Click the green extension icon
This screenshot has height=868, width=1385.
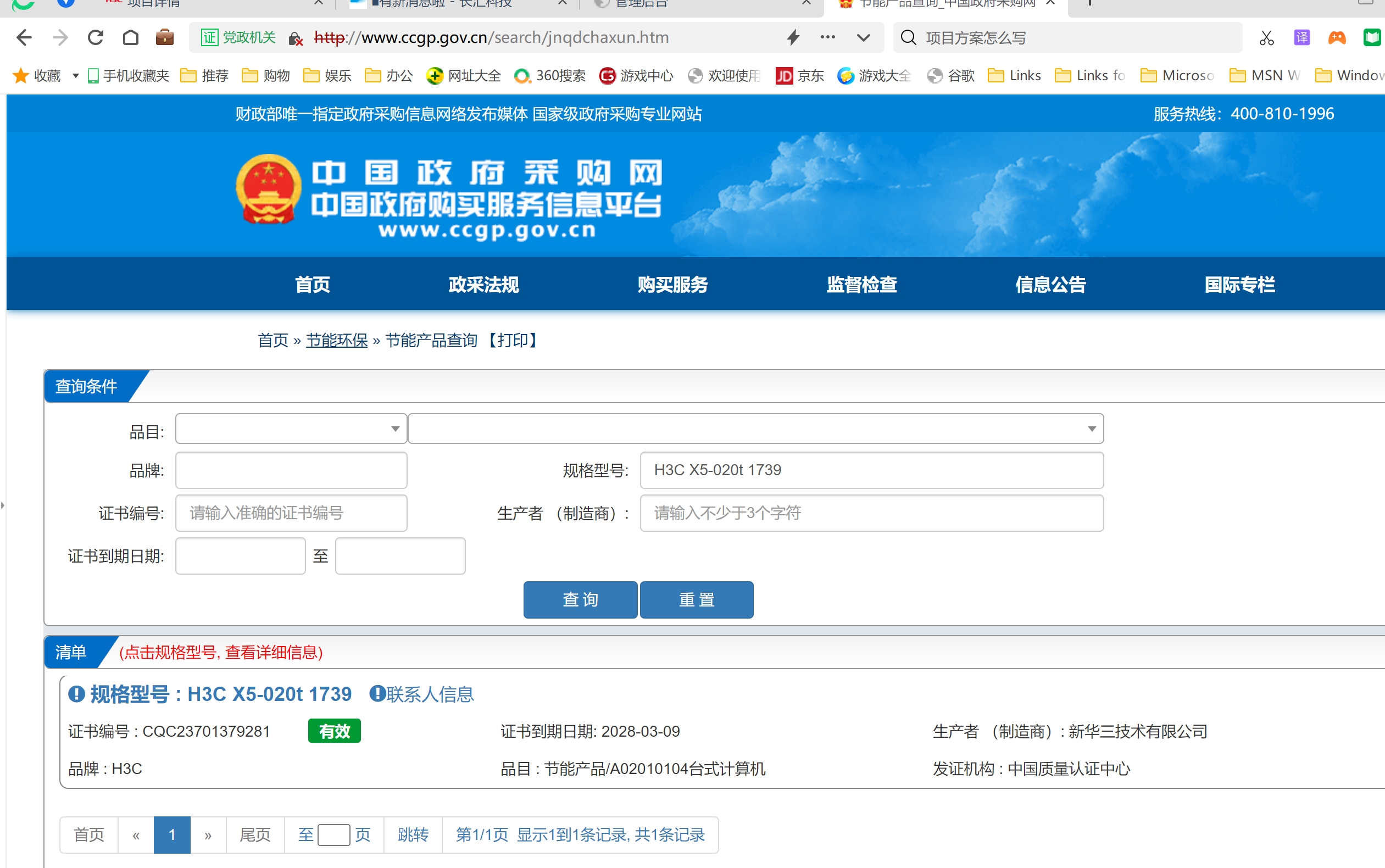tap(1372, 38)
